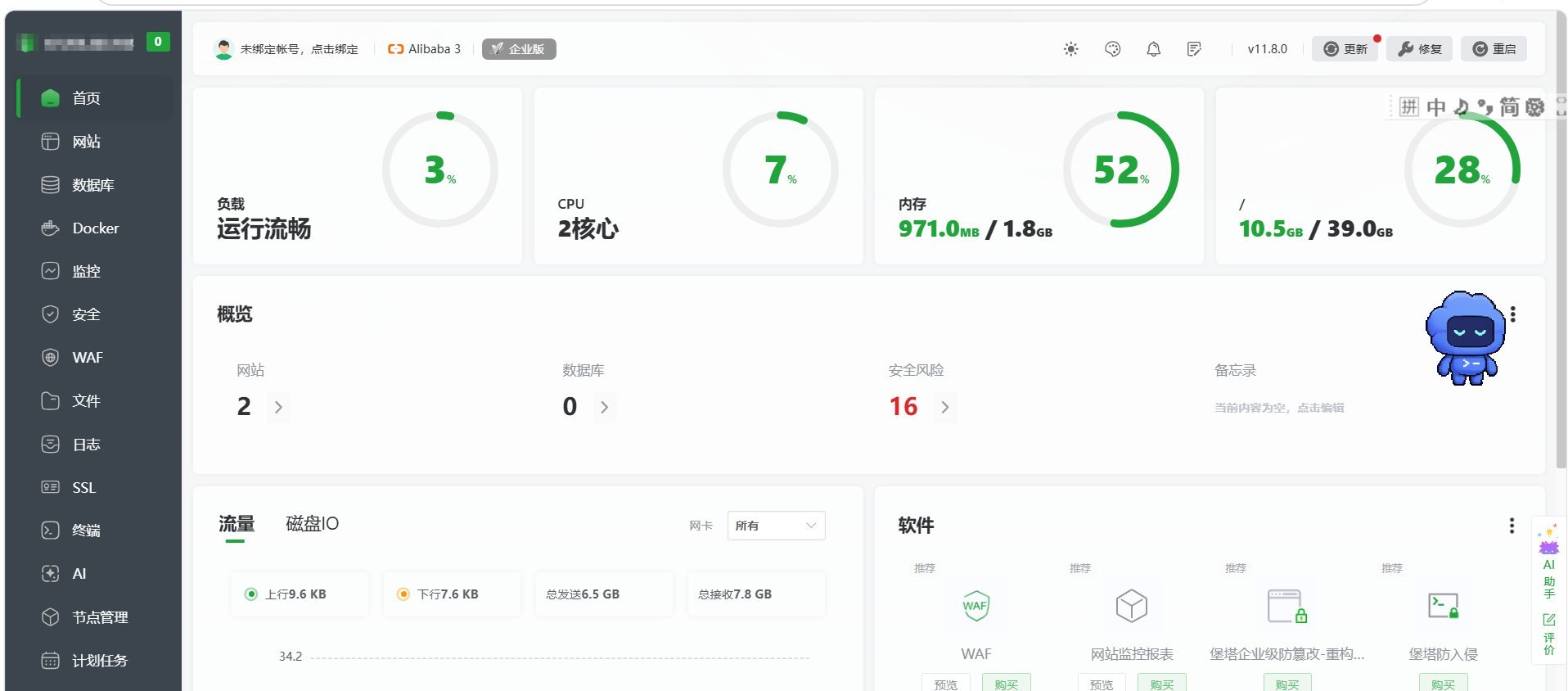Click the 计划任务 calendar icon in sidebar

coord(50,660)
